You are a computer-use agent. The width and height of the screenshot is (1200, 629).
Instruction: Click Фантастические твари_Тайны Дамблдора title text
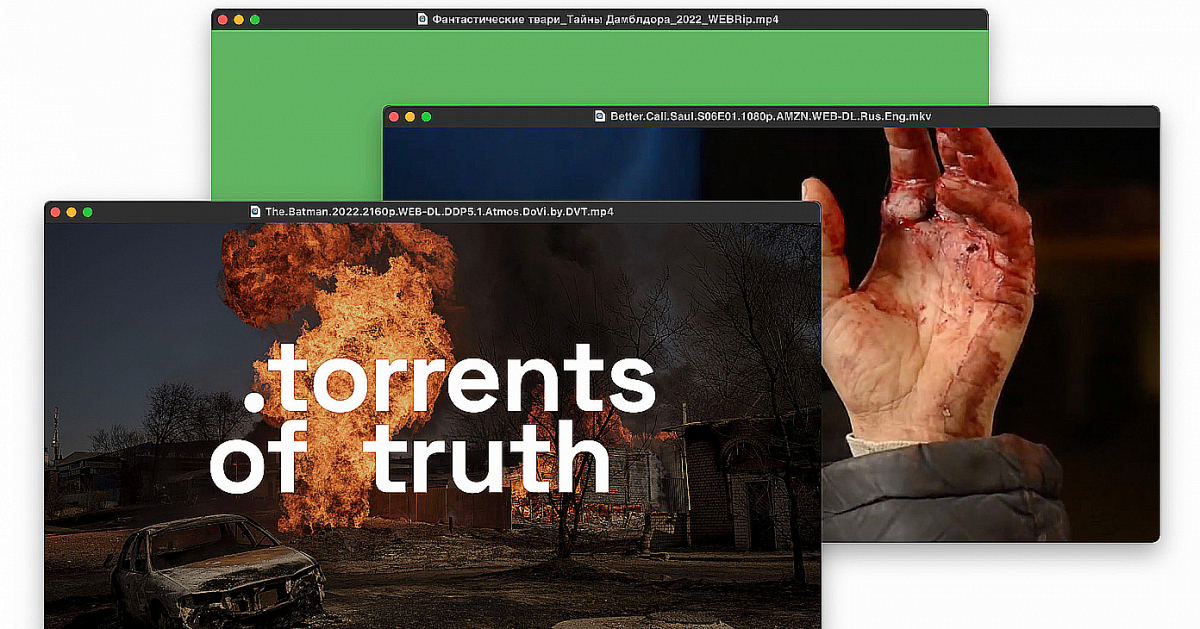click(x=606, y=19)
